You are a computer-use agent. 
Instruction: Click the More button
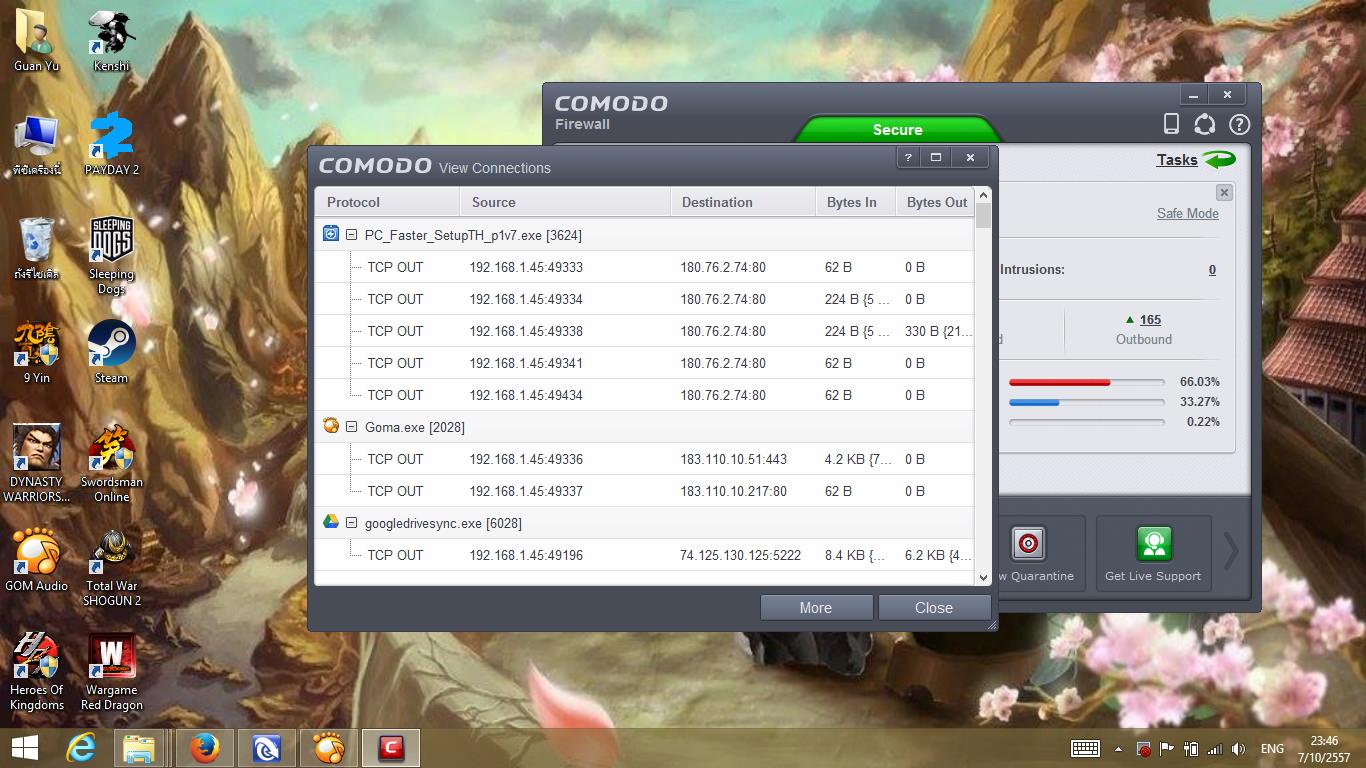816,608
